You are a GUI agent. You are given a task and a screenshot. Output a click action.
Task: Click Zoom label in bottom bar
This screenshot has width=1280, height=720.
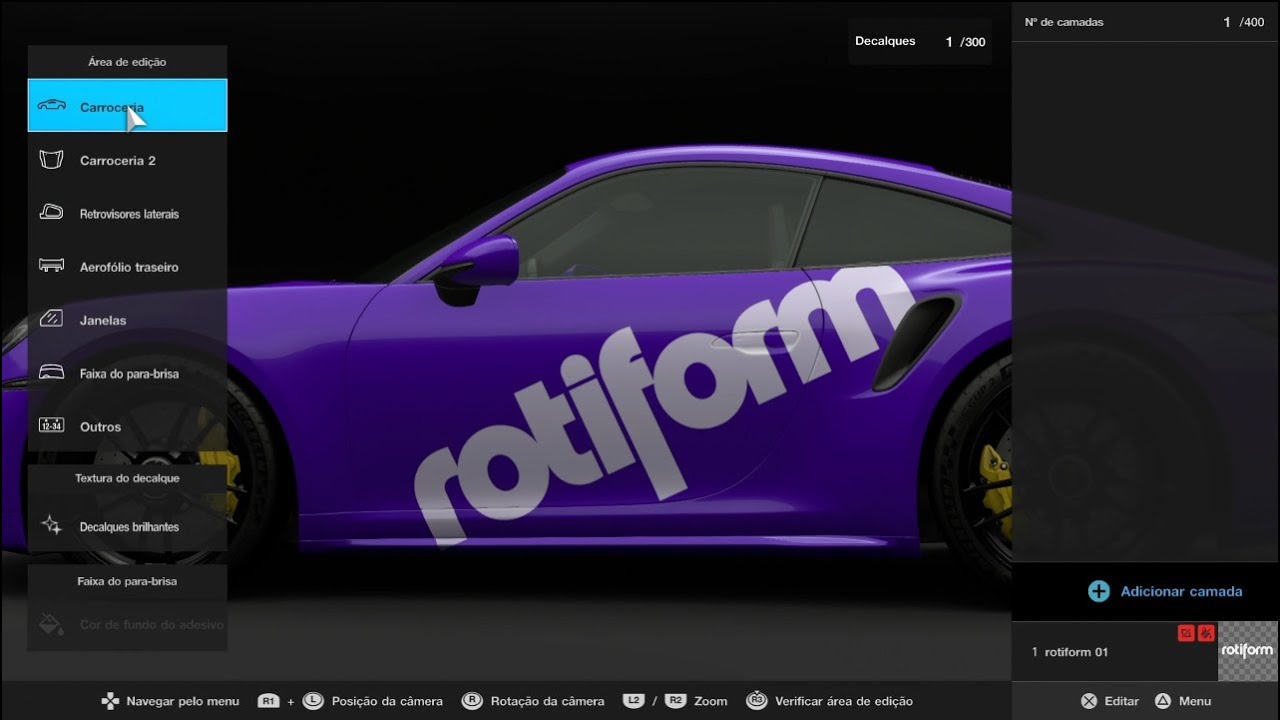(711, 701)
